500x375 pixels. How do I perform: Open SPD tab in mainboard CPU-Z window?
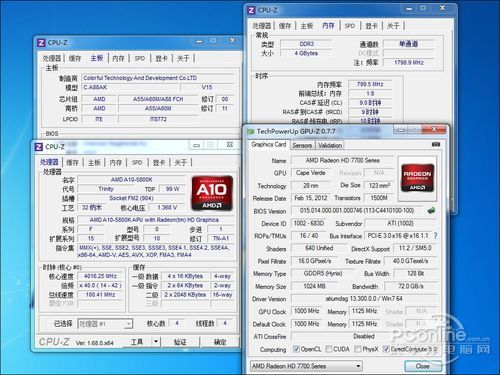point(140,59)
